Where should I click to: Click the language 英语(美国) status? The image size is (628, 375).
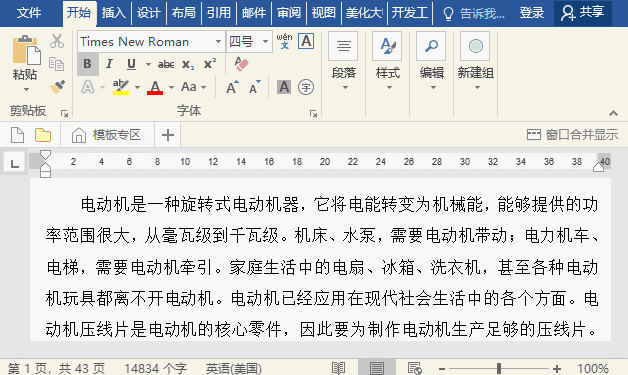coord(233,368)
